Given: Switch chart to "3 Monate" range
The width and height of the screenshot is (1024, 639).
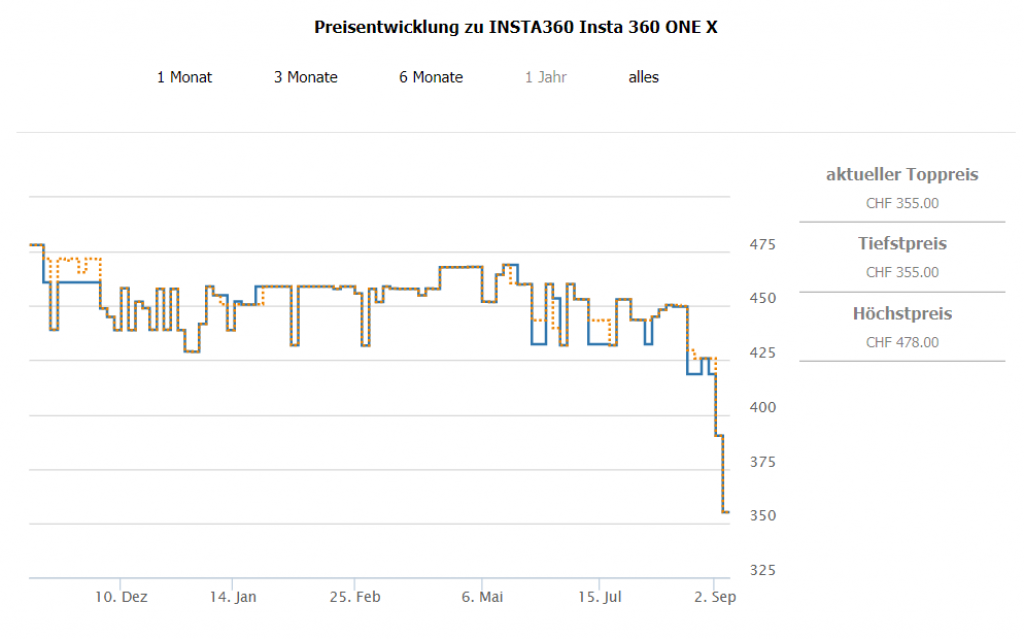Looking at the screenshot, I should (x=305, y=77).
